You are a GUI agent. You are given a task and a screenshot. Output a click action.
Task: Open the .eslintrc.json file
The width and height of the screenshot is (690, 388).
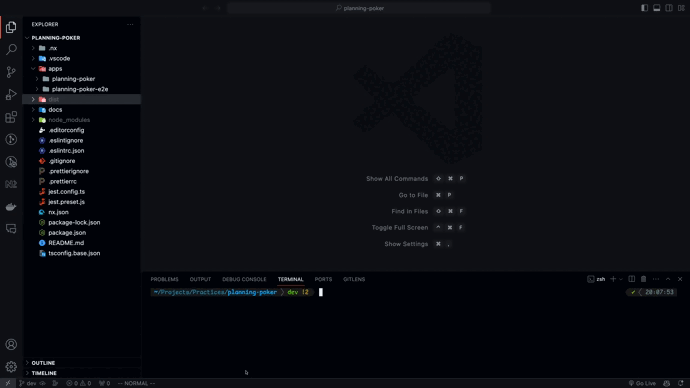click(x=82, y=150)
